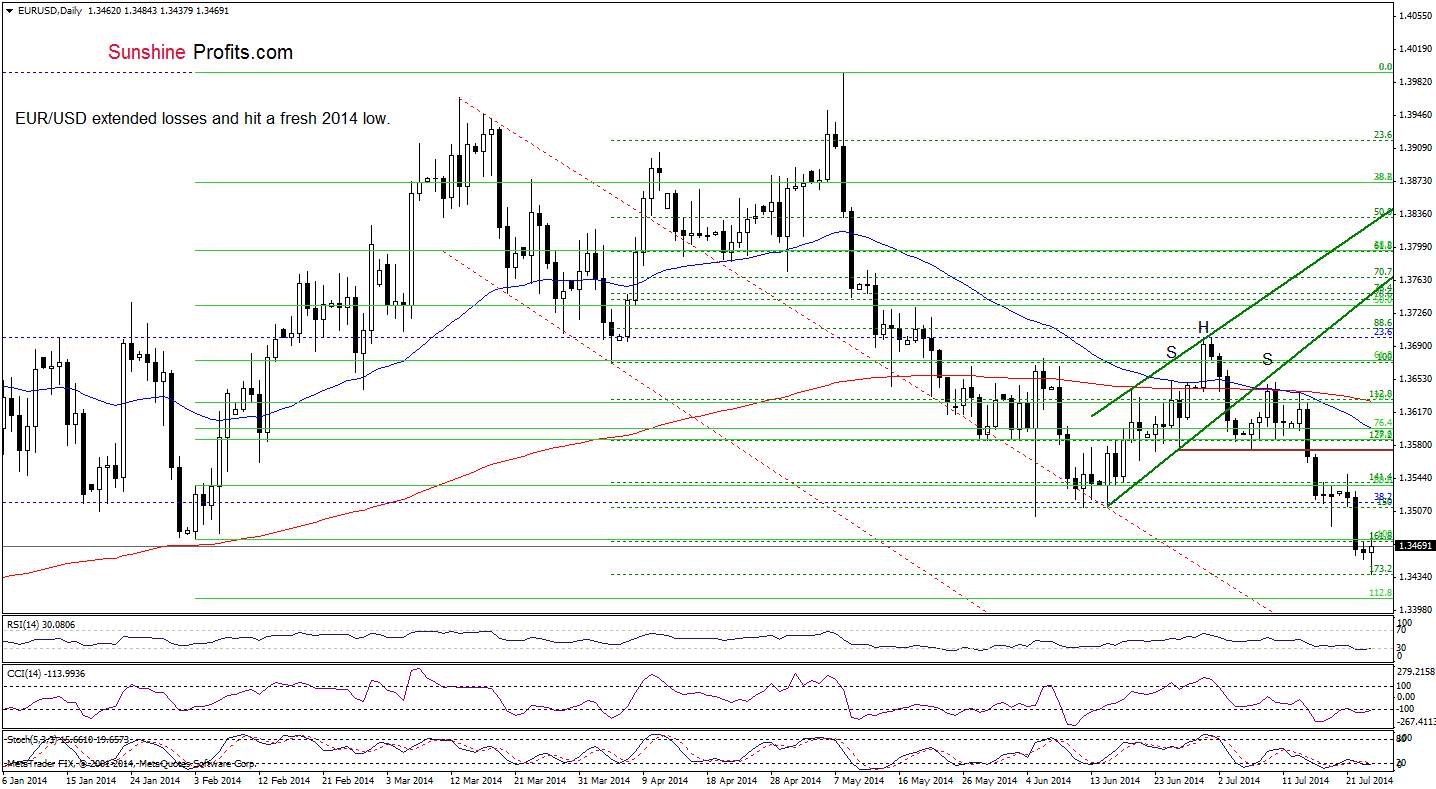Click the 1.38360 price axis label
The width and height of the screenshot is (1436, 789).
coord(1415,213)
